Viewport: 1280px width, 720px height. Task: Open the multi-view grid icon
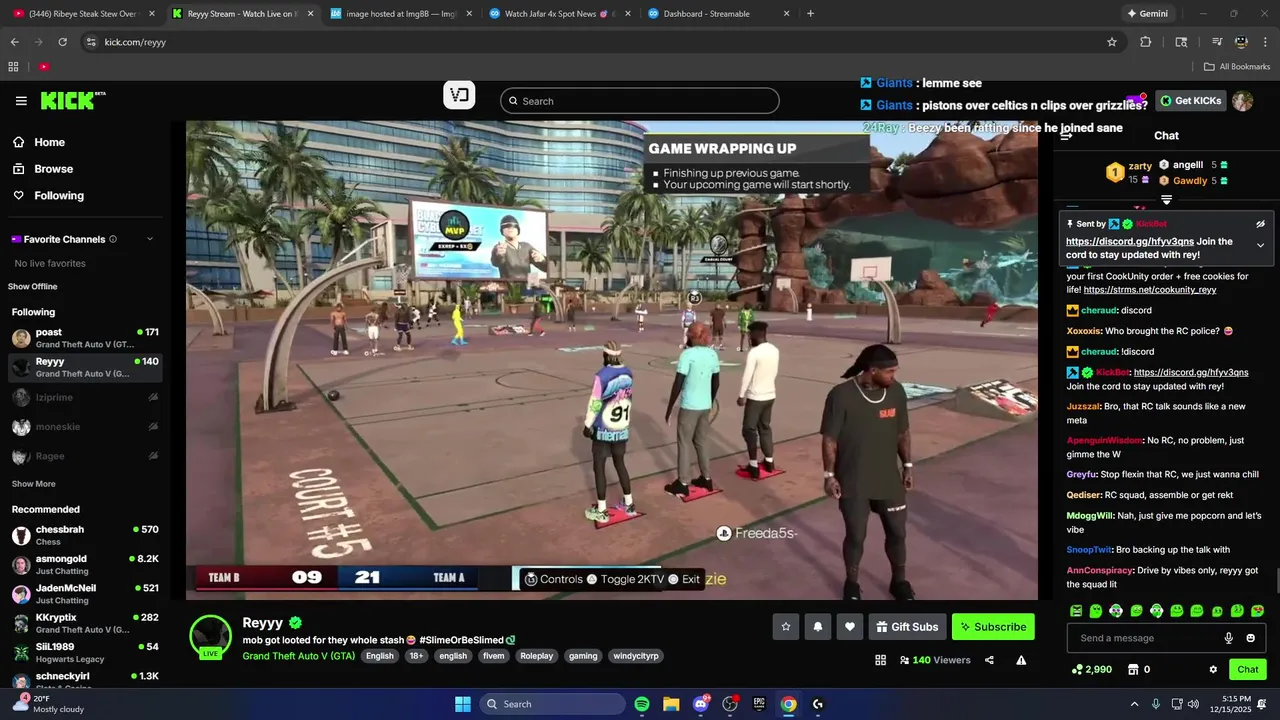pos(881,660)
